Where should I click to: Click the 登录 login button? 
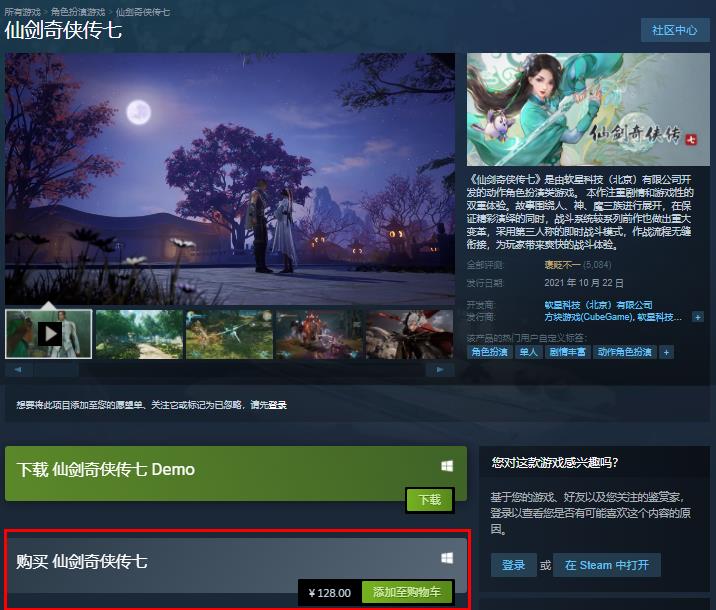coord(514,565)
